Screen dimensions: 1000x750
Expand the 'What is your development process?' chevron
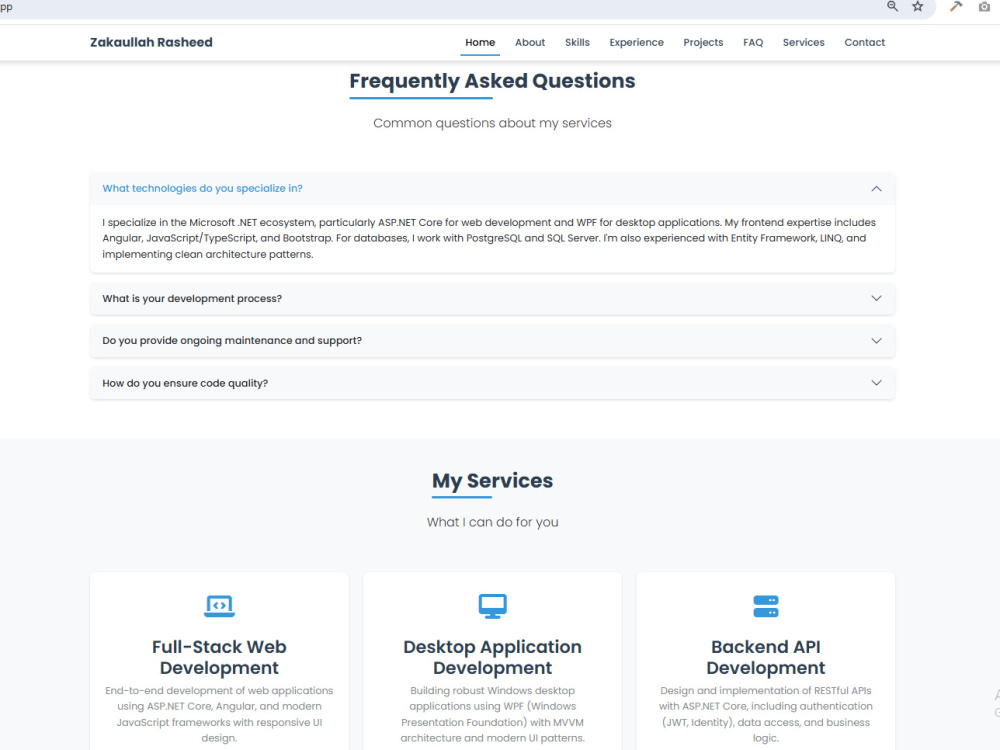[x=876, y=298]
